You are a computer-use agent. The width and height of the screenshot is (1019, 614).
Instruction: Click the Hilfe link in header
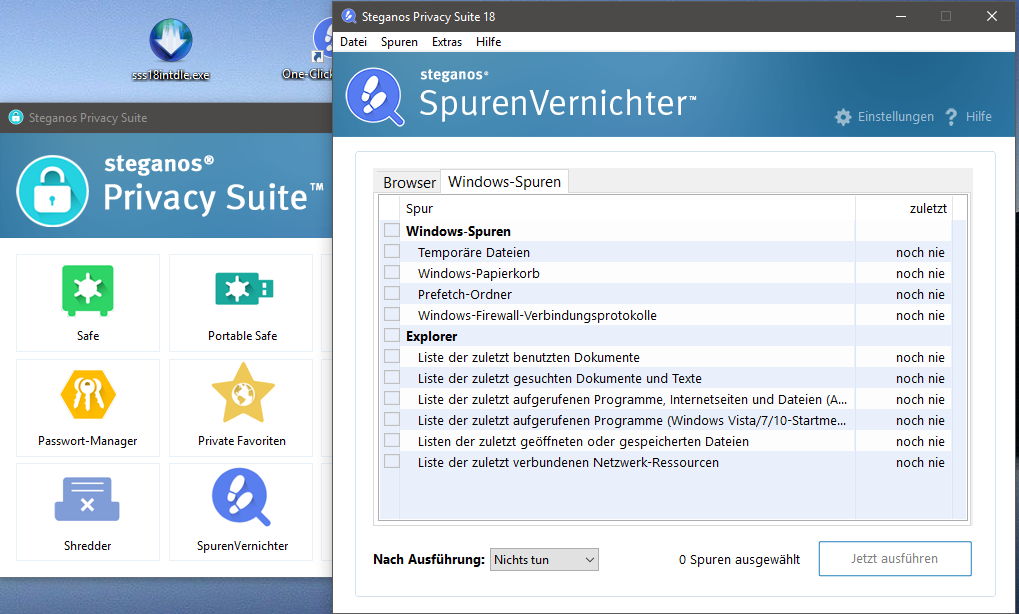[x=979, y=117]
